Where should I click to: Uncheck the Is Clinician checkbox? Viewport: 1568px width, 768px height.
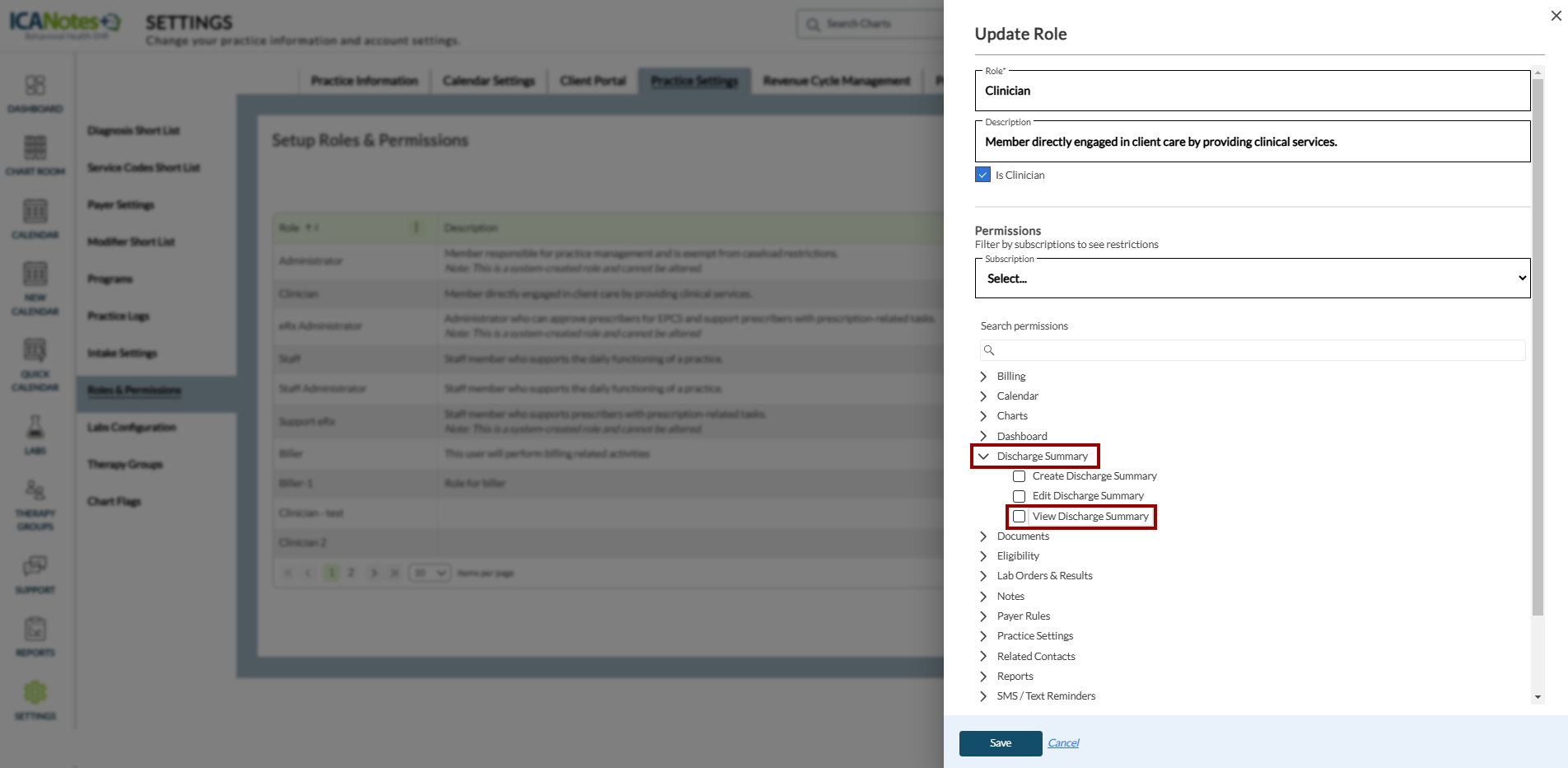pos(982,175)
